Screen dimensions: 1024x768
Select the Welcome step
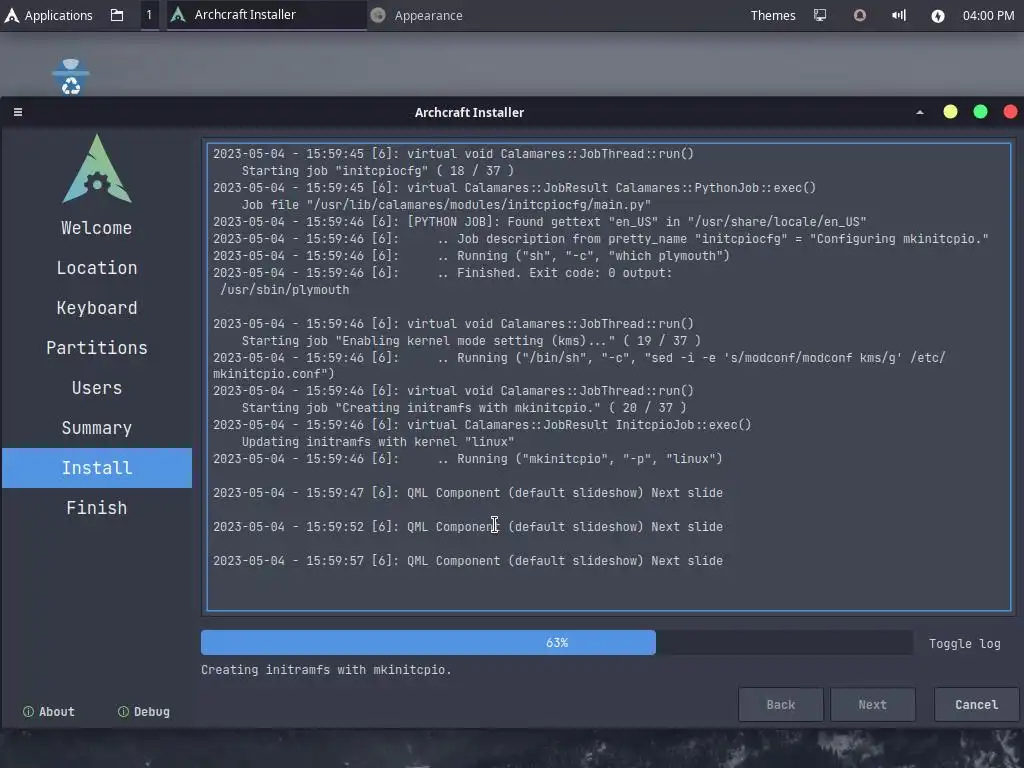pyautogui.click(x=97, y=228)
